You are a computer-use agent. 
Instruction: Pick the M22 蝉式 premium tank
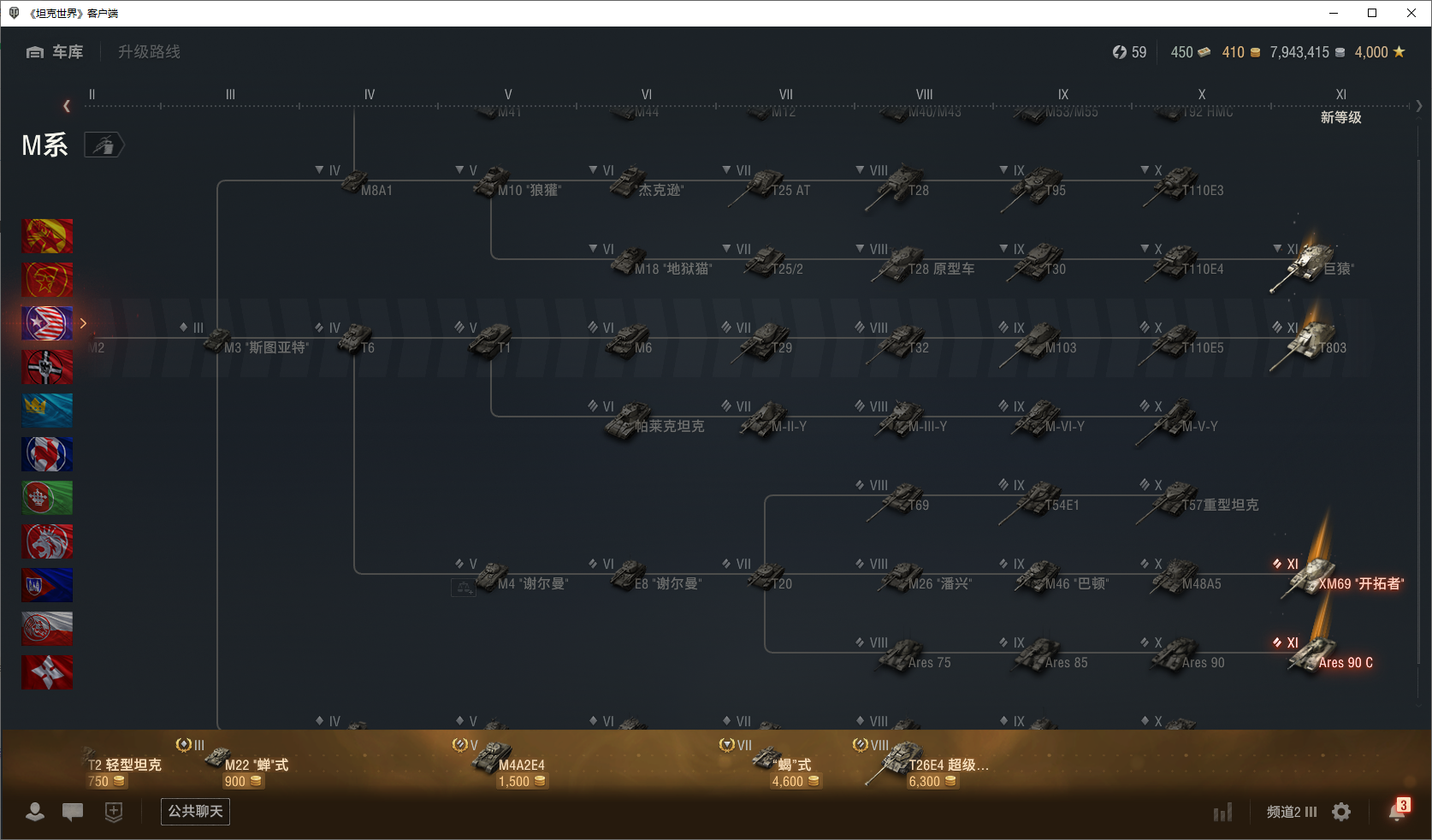tap(233, 763)
